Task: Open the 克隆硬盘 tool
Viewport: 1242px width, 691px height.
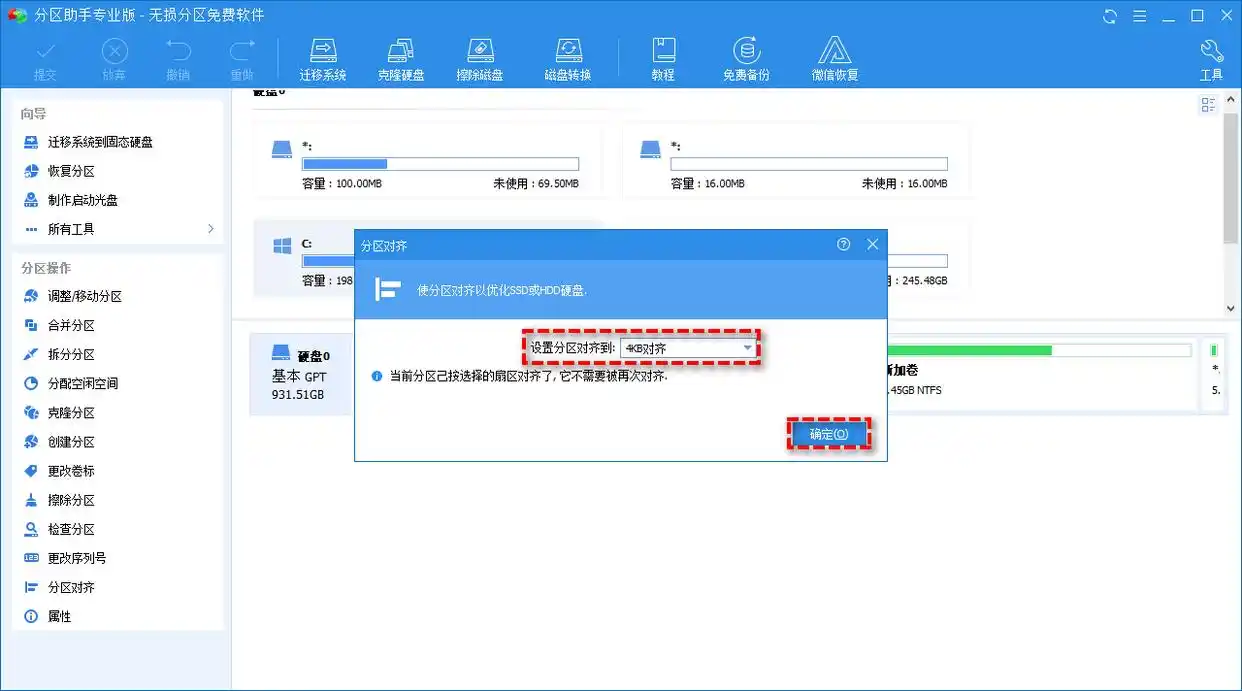Action: [401, 57]
